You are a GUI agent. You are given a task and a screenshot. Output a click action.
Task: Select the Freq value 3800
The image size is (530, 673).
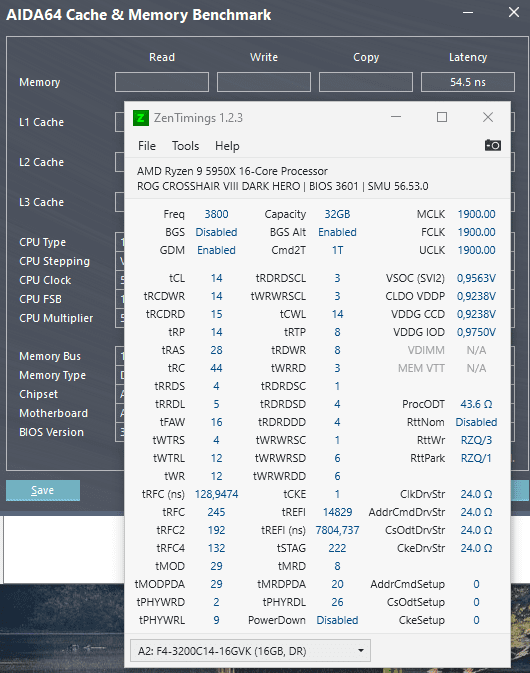point(216,214)
